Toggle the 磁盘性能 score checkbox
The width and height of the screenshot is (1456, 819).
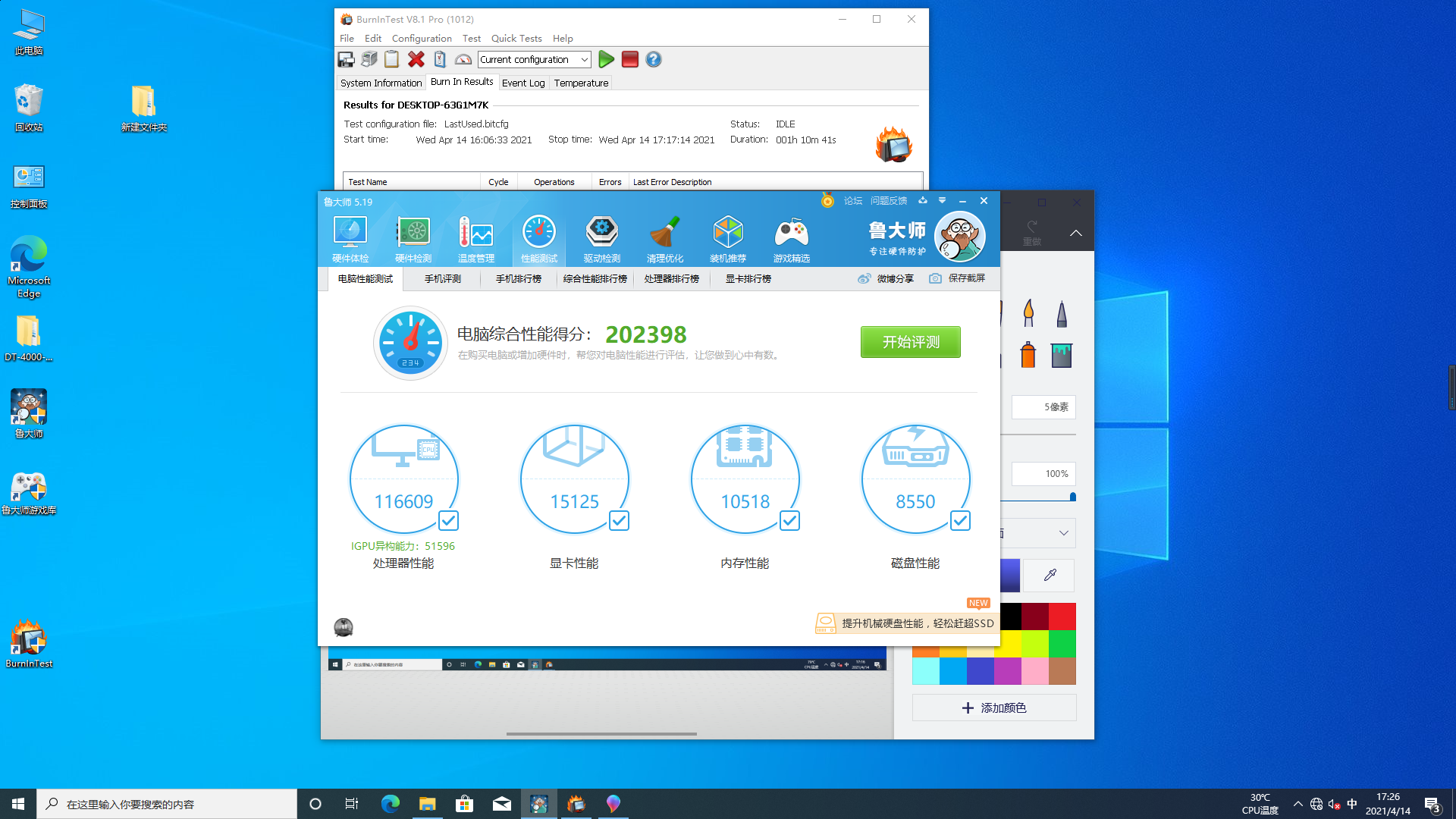click(x=960, y=520)
